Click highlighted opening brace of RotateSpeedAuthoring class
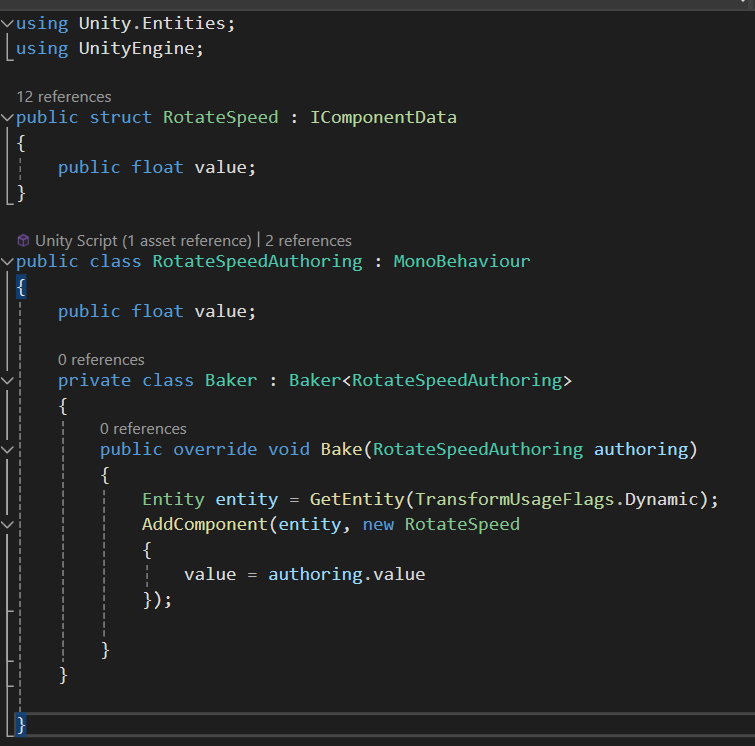The width and height of the screenshot is (755, 746). (x=21, y=287)
